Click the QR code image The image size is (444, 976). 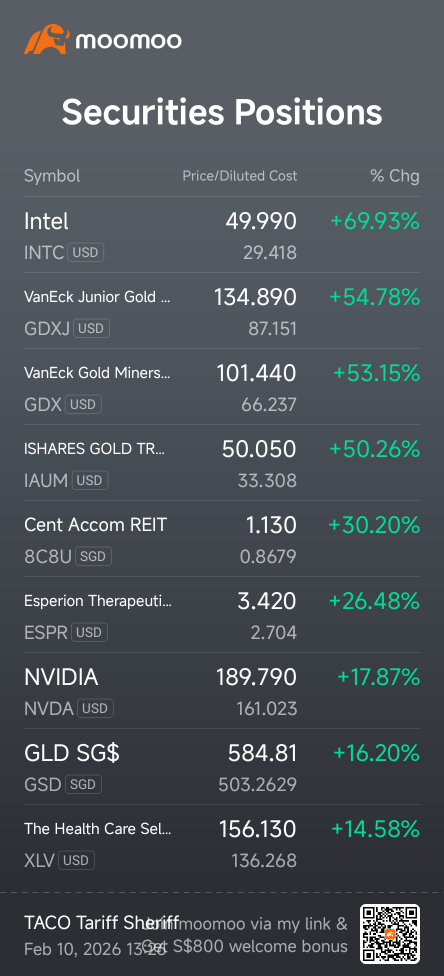(389, 933)
